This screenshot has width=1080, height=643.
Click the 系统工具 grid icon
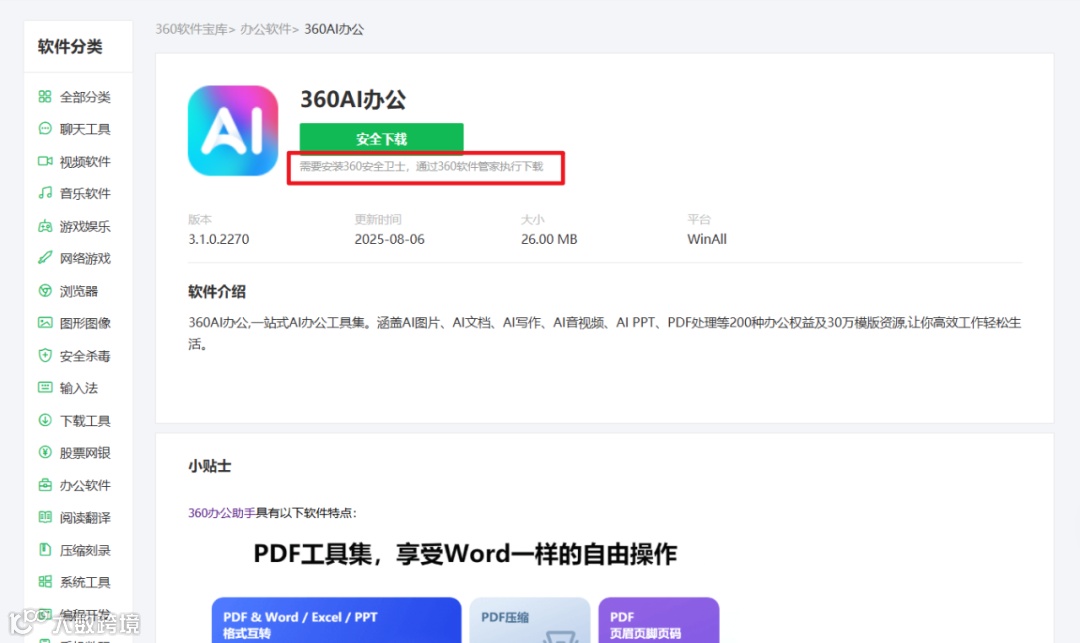point(45,582)
